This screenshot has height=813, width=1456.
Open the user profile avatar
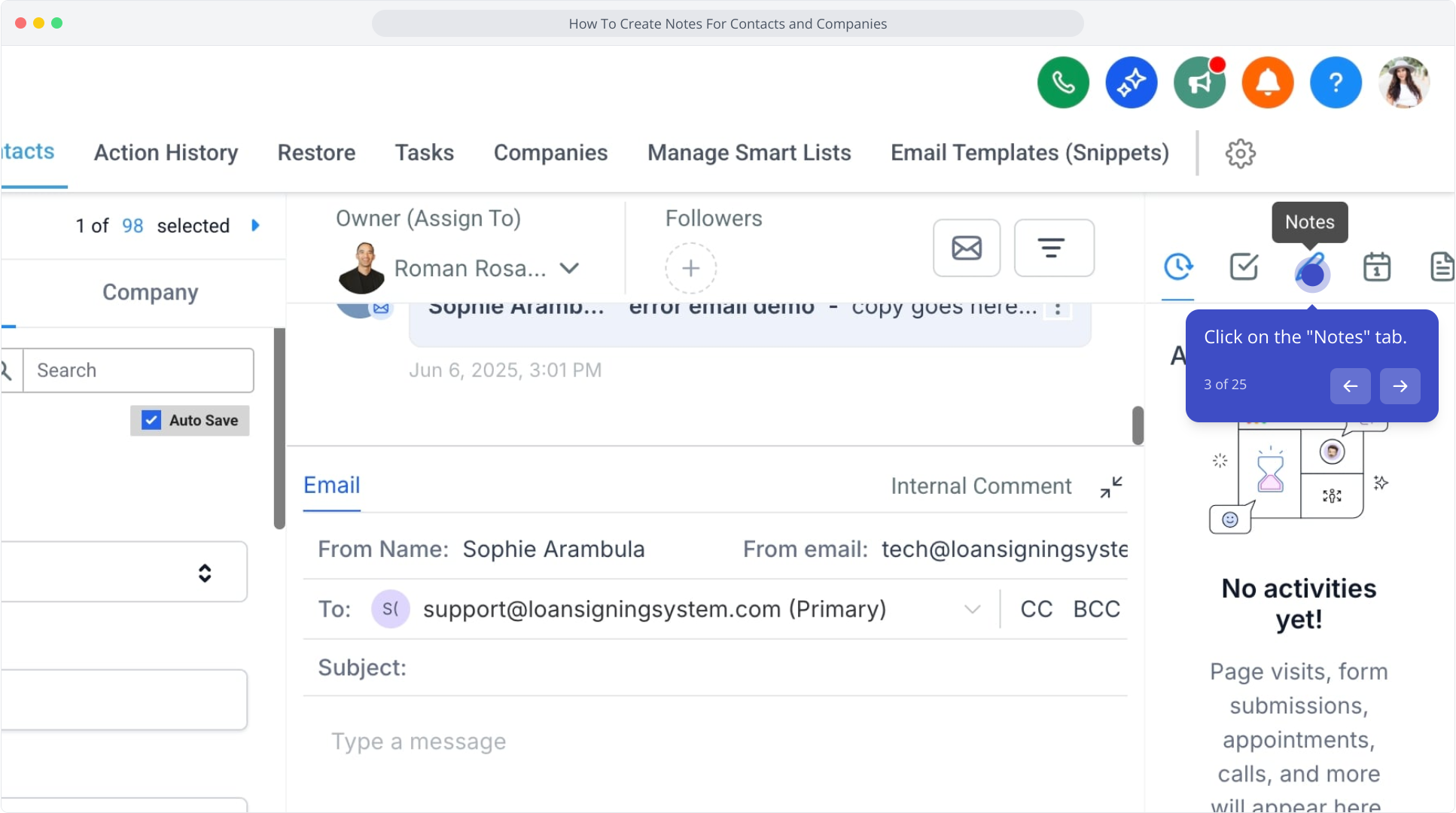pyautogui.click(x=1404, y=82)
